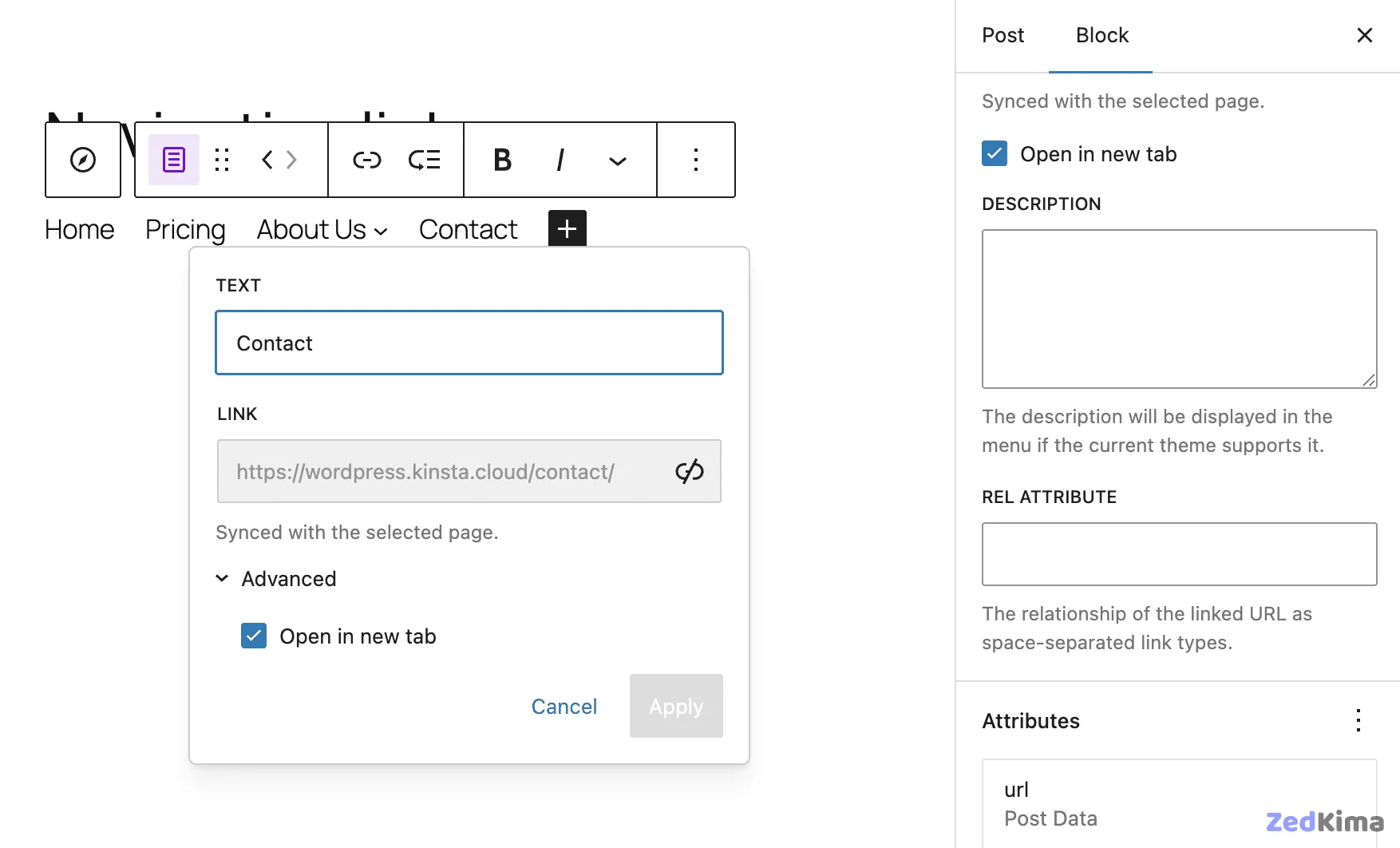This screenshot has width=1400, height=848.
Task: Select the parent Navigation block icon
Action: tap(82, 160)
